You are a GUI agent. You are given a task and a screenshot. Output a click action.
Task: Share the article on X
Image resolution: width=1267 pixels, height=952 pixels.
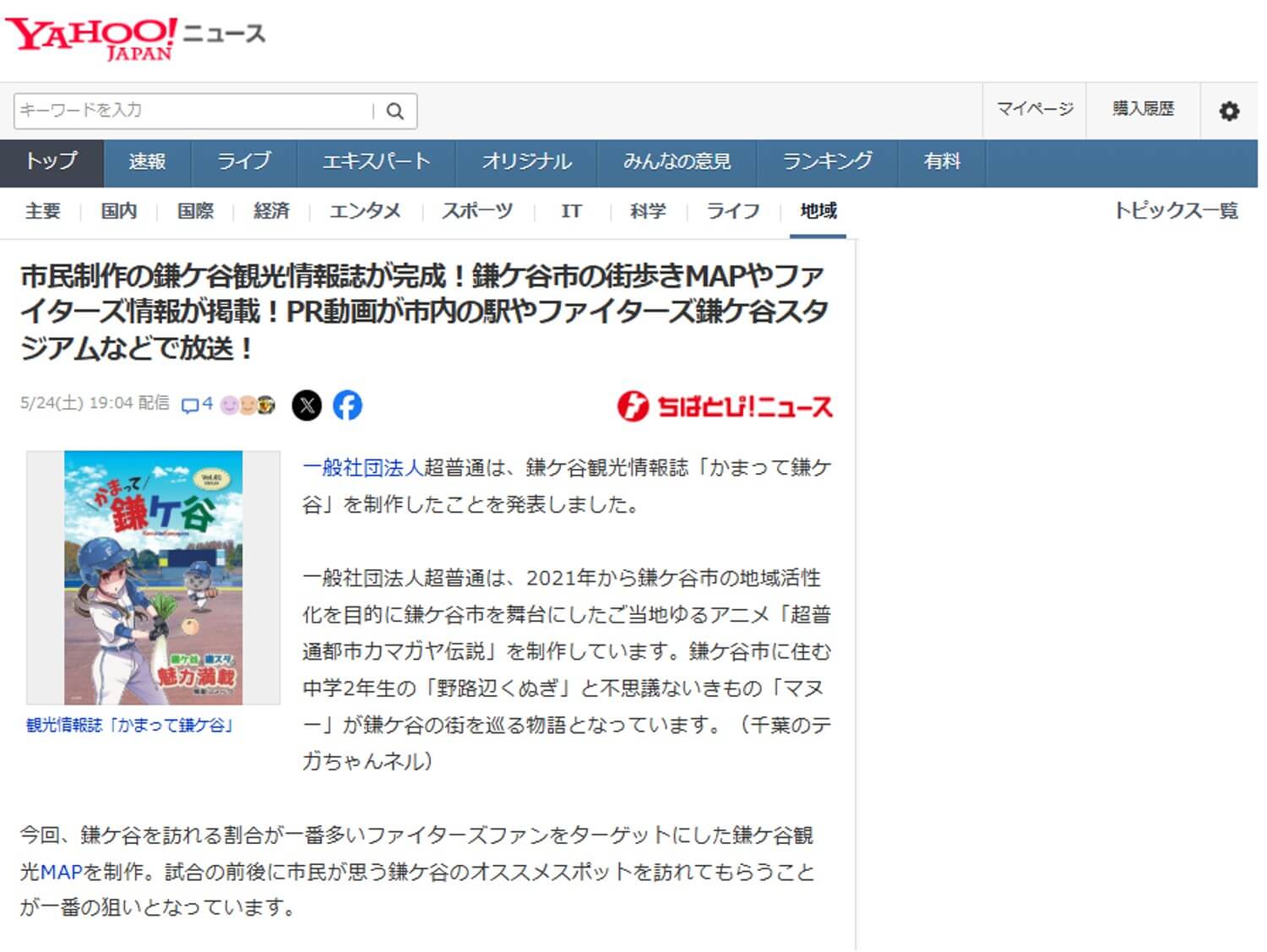click(307, 405)
